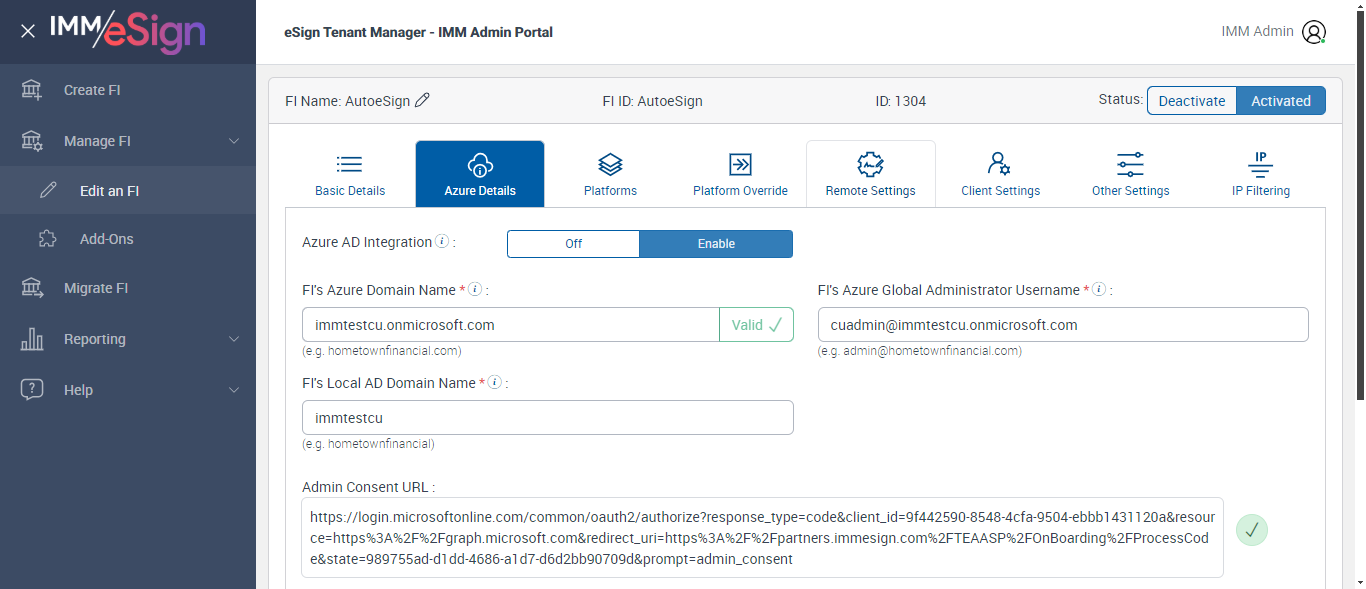Open the IMM Admin user profile icon
This screenshot has width=1366, height=589.
pyautogui.click(x=1313, y=32)
